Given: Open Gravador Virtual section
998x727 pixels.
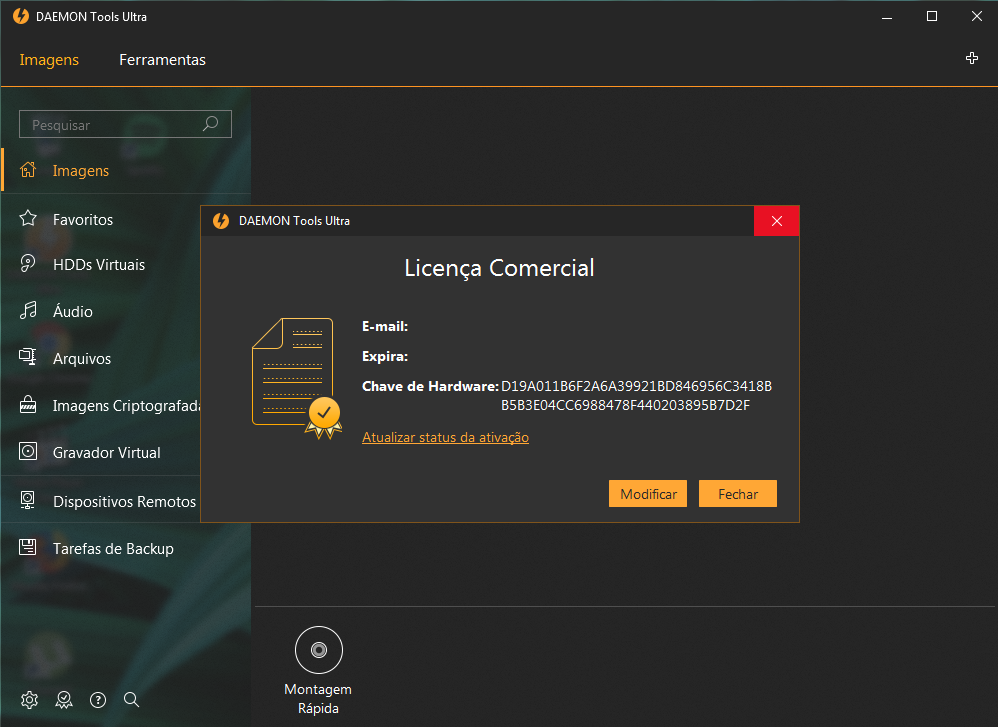Looking at the screenshot, I should 106,453.
